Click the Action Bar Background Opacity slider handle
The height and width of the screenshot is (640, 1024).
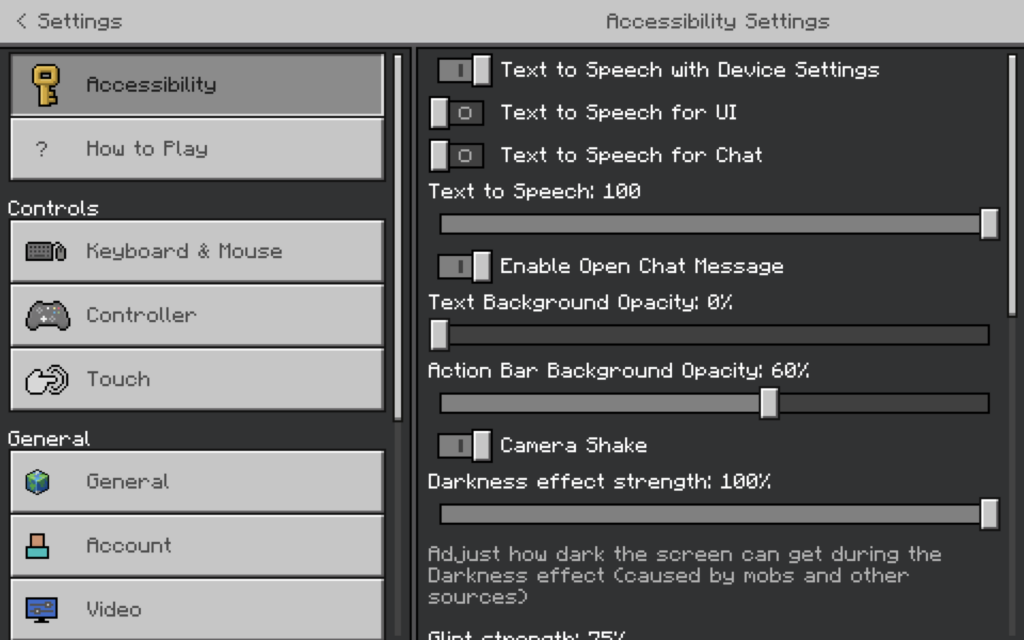[769, 403]
